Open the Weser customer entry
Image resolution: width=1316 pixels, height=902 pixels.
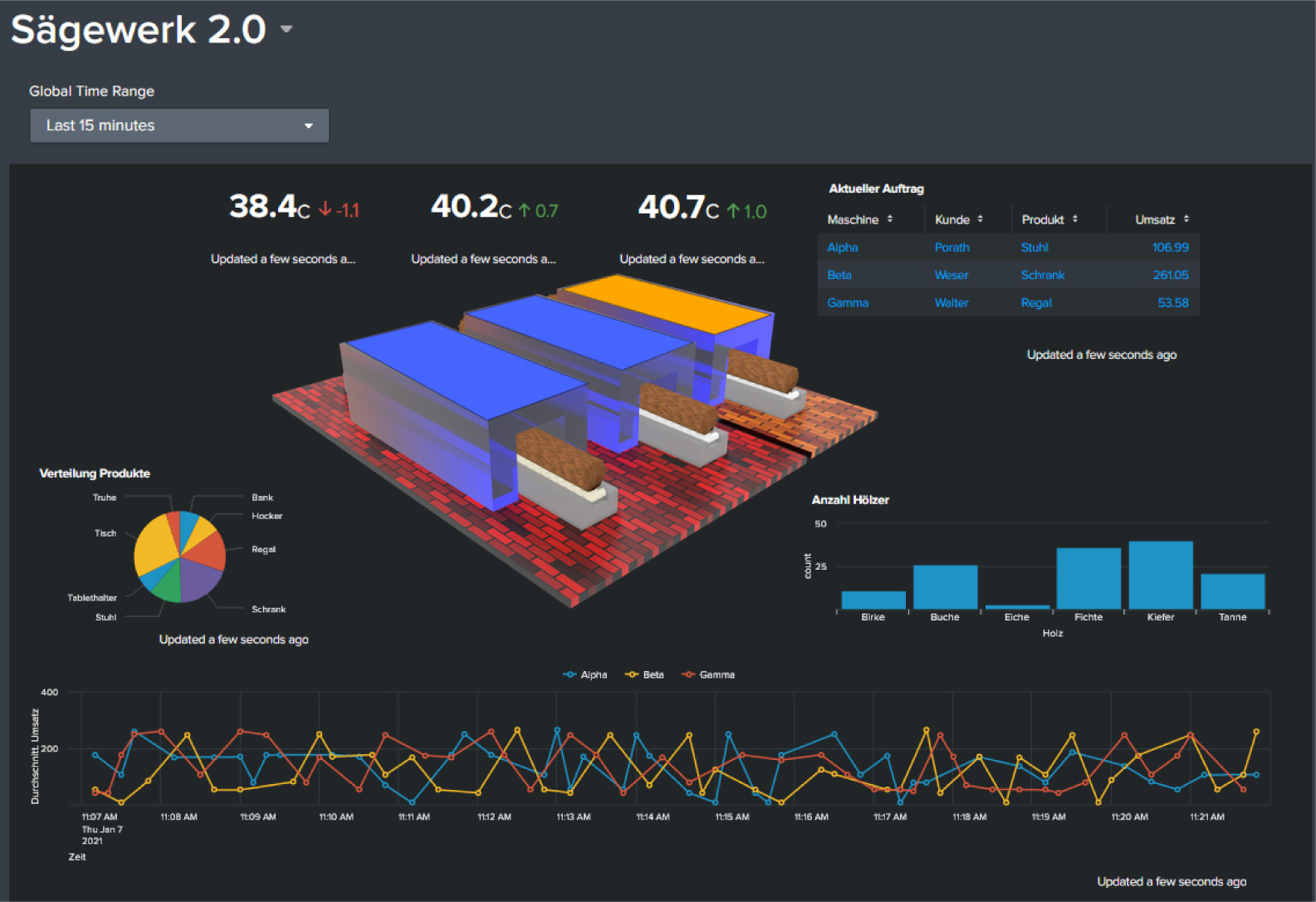(951, 275)
